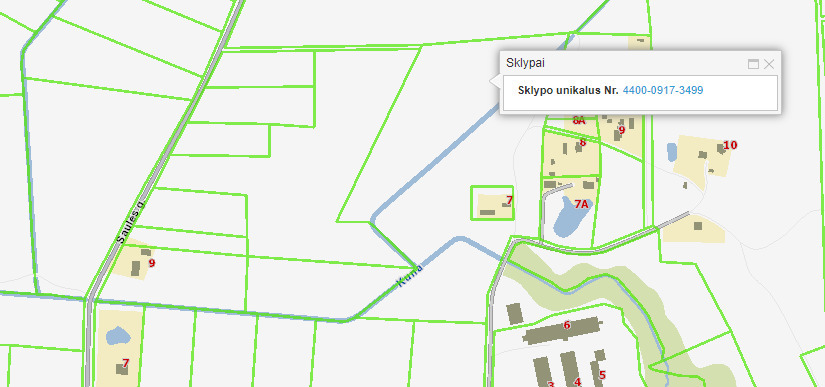
Task: Select building number 4 marker
Action: 578,382
